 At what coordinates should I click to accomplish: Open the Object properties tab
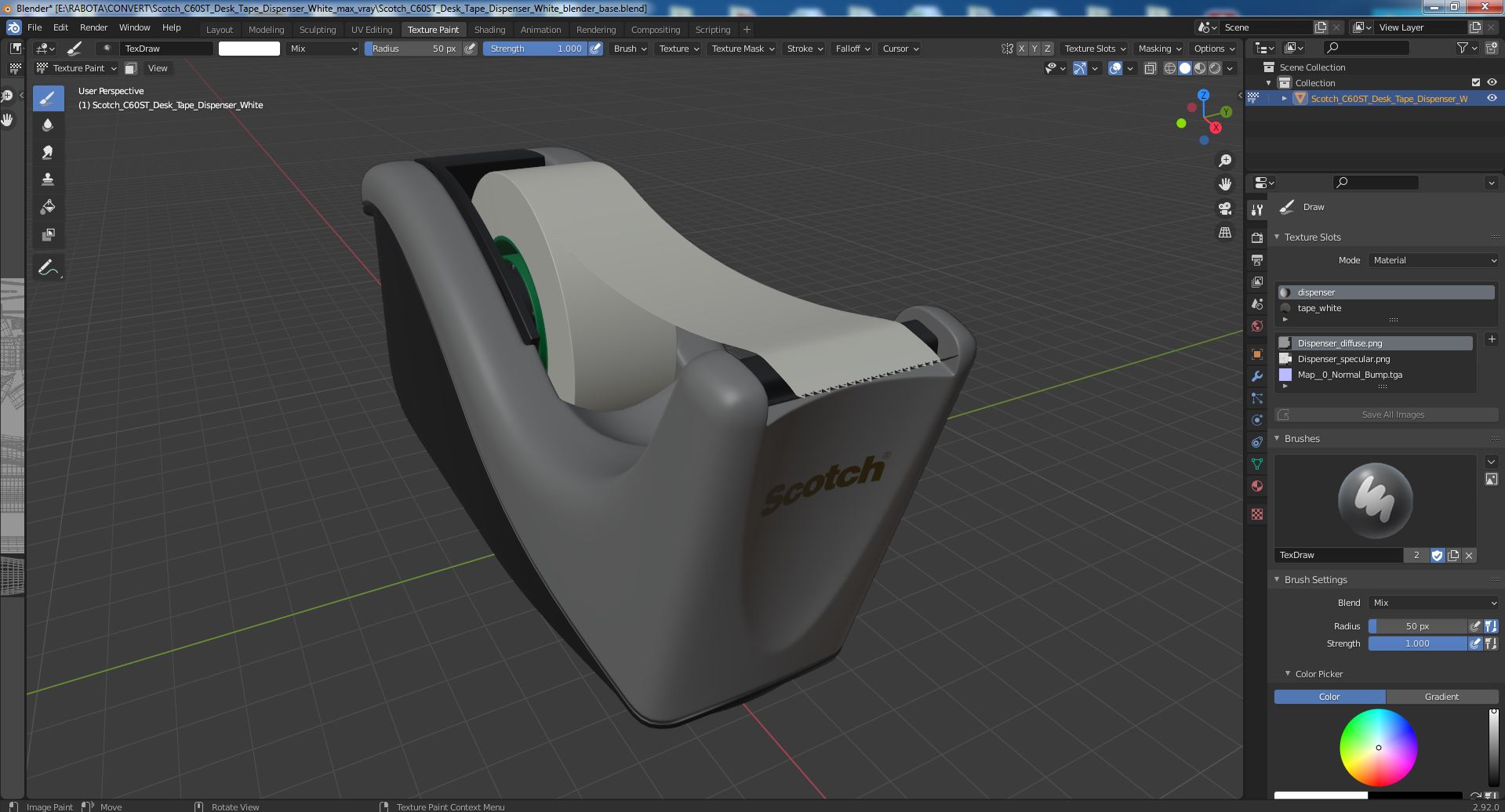(1257, 353)
